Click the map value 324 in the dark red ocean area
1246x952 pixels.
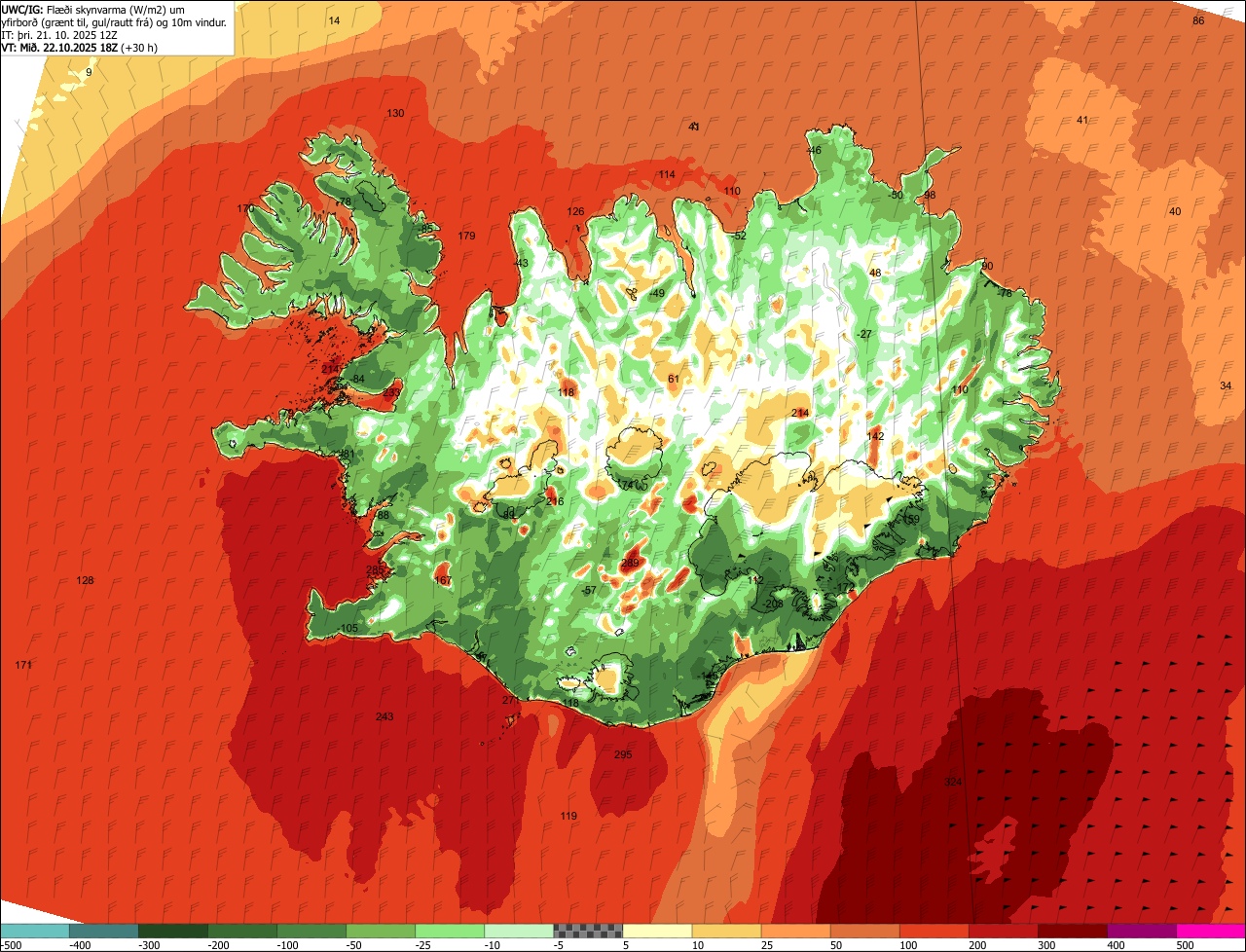pyautogui.click(x=953, y=783)
